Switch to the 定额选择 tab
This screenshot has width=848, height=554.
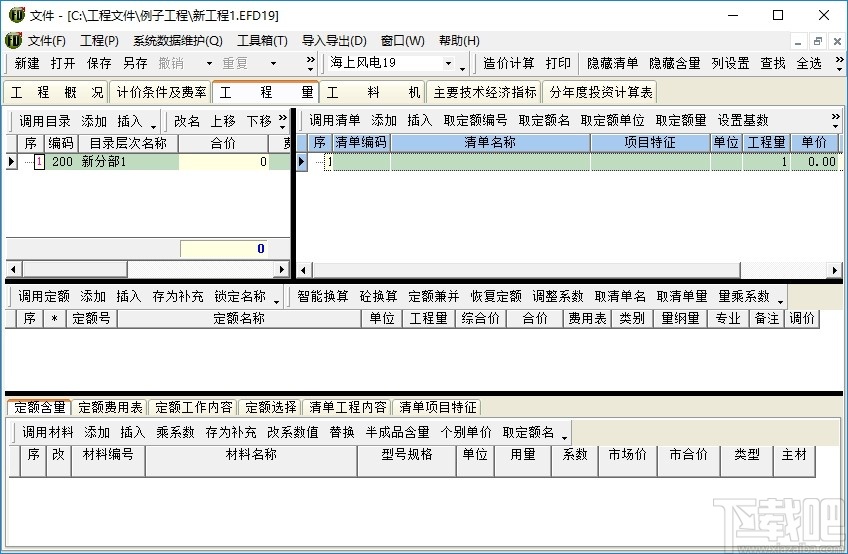pos(270,407)
